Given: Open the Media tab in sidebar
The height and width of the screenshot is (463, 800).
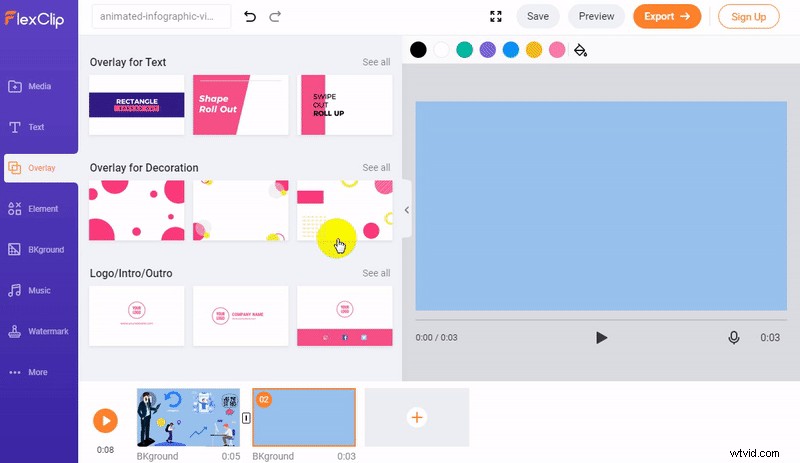Looking at the screenshot, I should [x=39, y=86].
